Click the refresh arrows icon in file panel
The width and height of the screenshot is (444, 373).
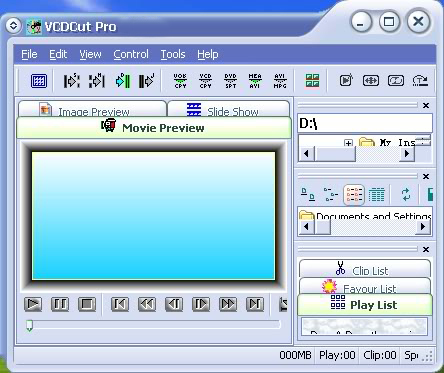point(406,194)
